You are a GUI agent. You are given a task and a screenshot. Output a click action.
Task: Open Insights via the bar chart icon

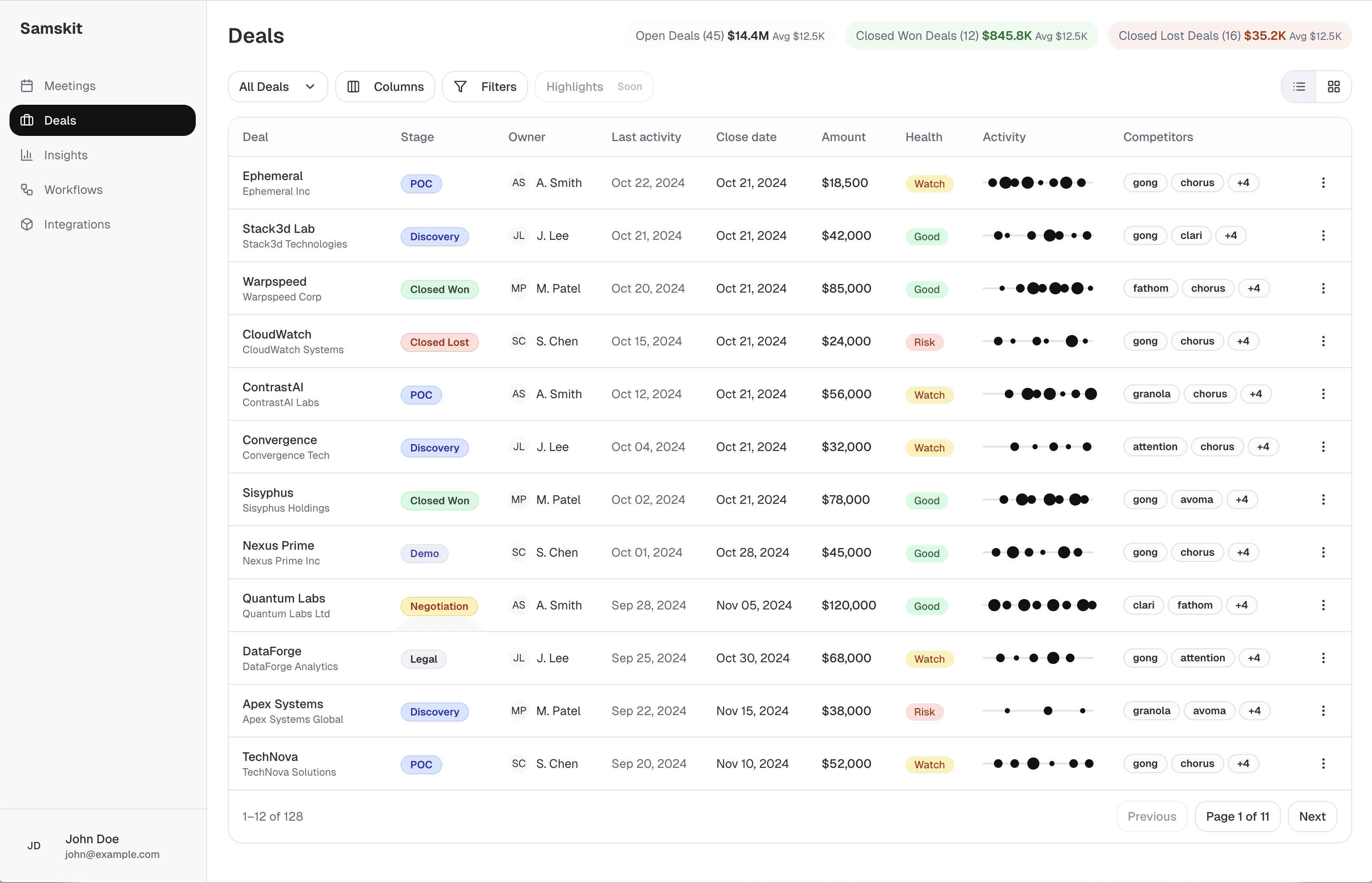tap(27, 155)
